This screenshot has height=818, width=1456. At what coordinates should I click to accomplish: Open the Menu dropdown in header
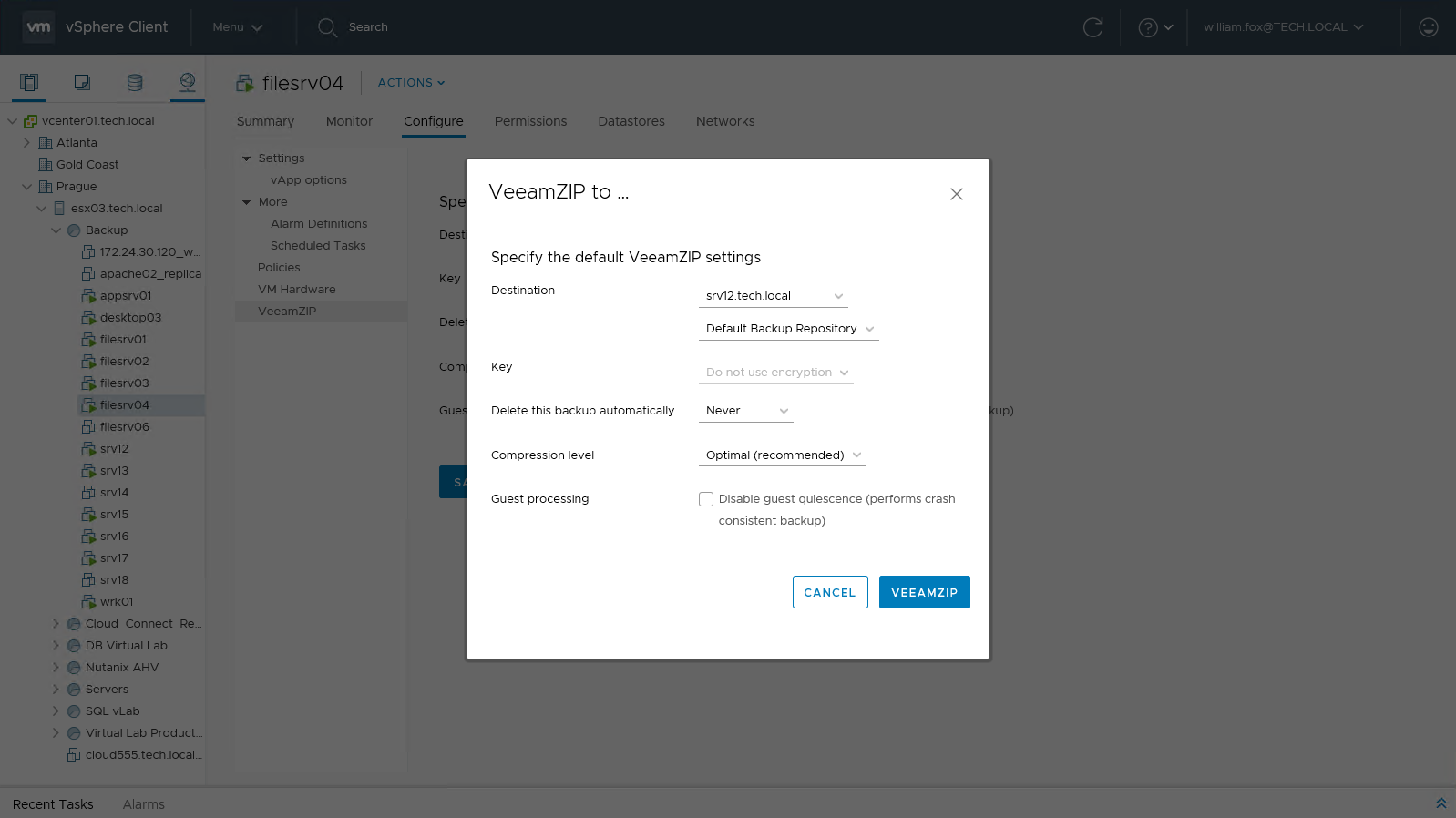coord(237,27)
